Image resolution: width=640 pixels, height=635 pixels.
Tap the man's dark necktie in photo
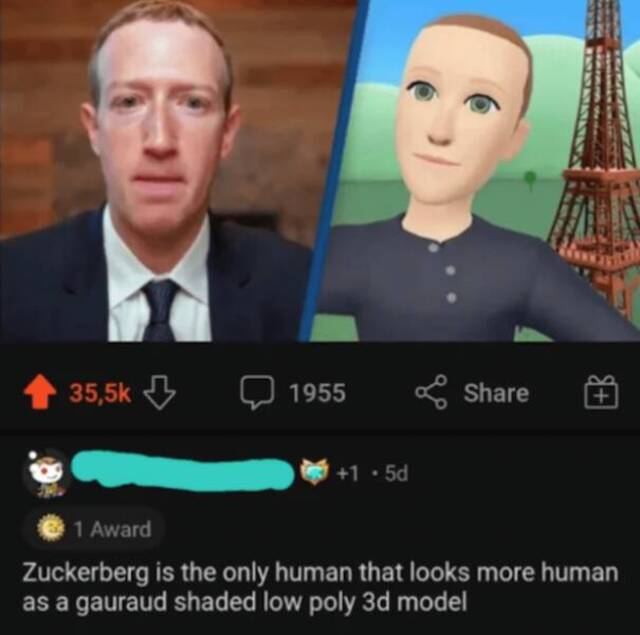coord(159,311)
